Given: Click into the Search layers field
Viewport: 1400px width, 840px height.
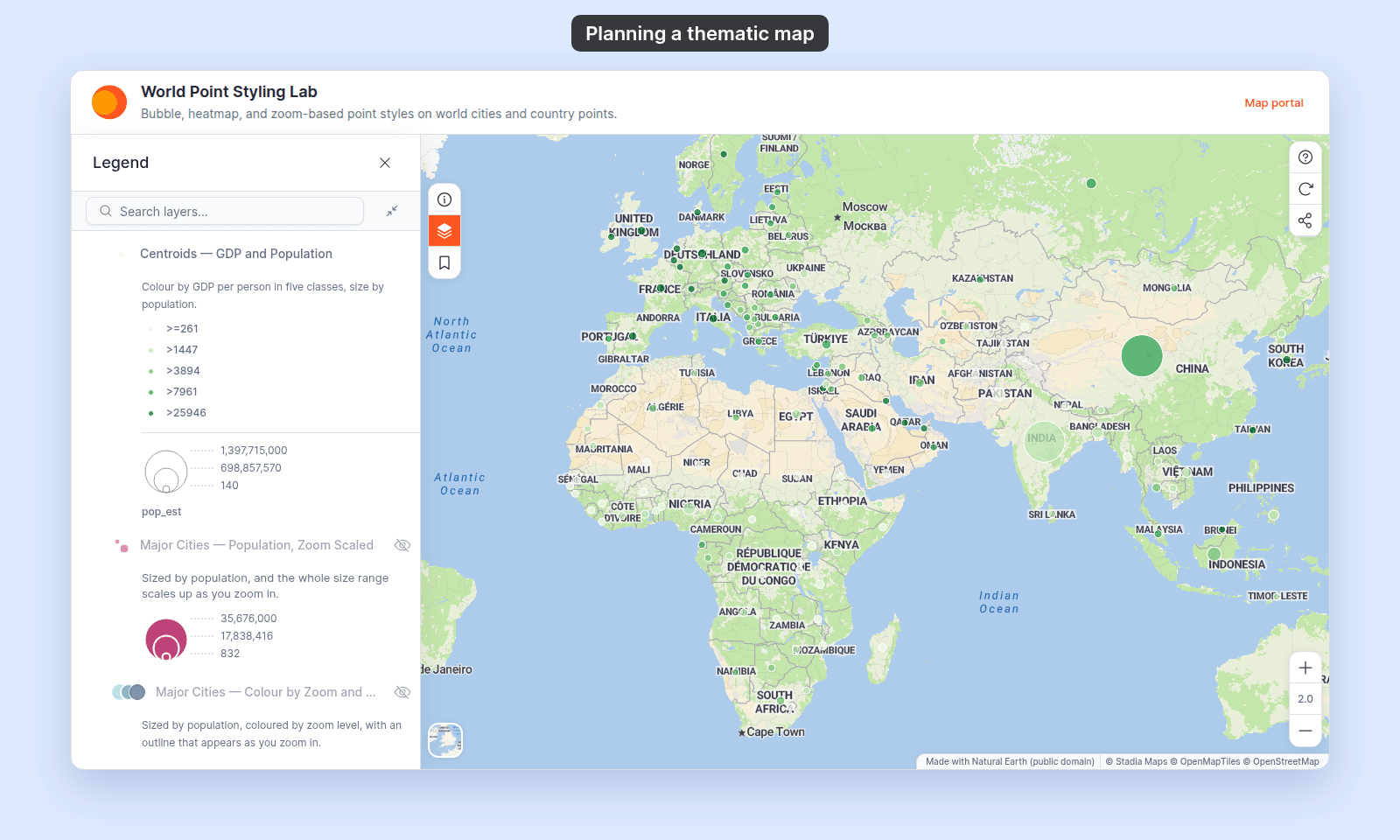Looking at the screenshot, I should click(x=225, y=211).
